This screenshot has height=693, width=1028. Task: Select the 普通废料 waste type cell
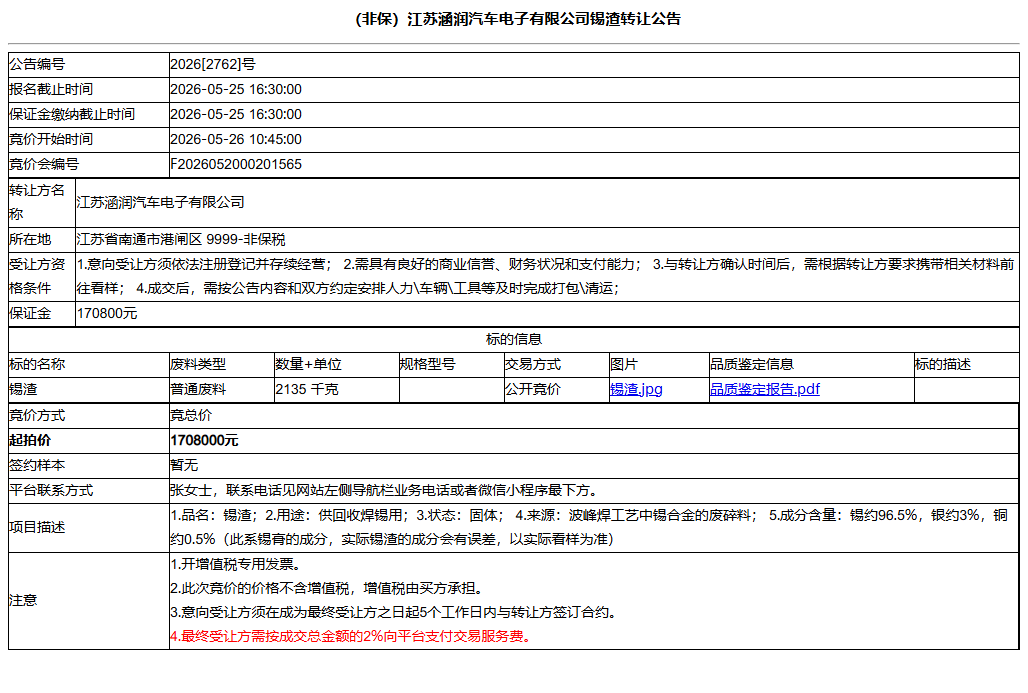pyautogui.click(x=222, y=389)
